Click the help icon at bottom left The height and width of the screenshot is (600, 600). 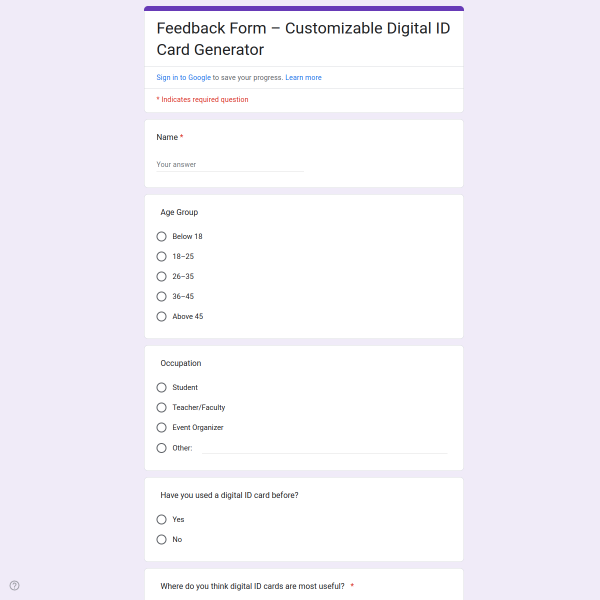[x=14, y=586]
